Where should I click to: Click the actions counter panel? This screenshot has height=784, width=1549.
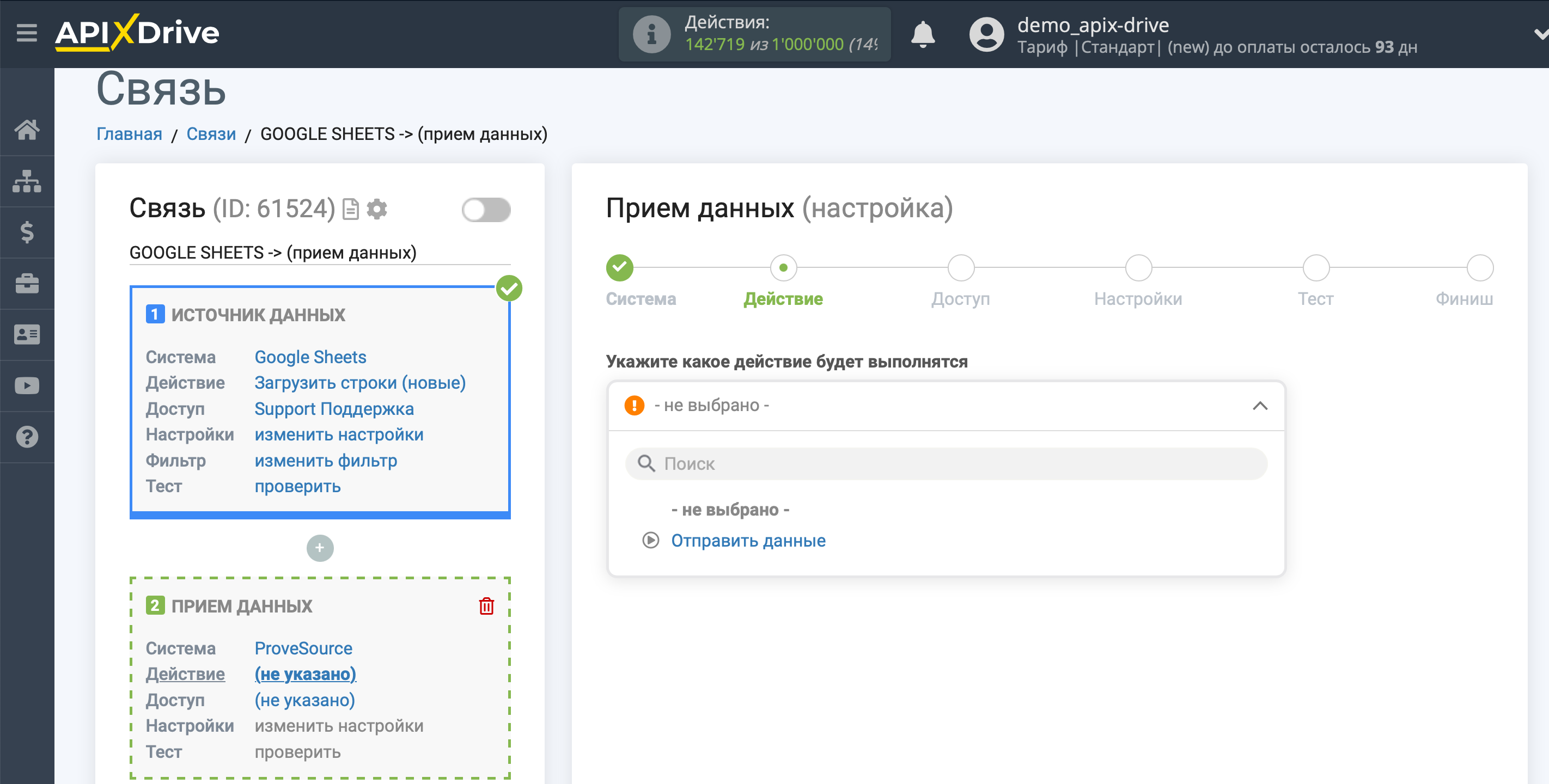754,34
